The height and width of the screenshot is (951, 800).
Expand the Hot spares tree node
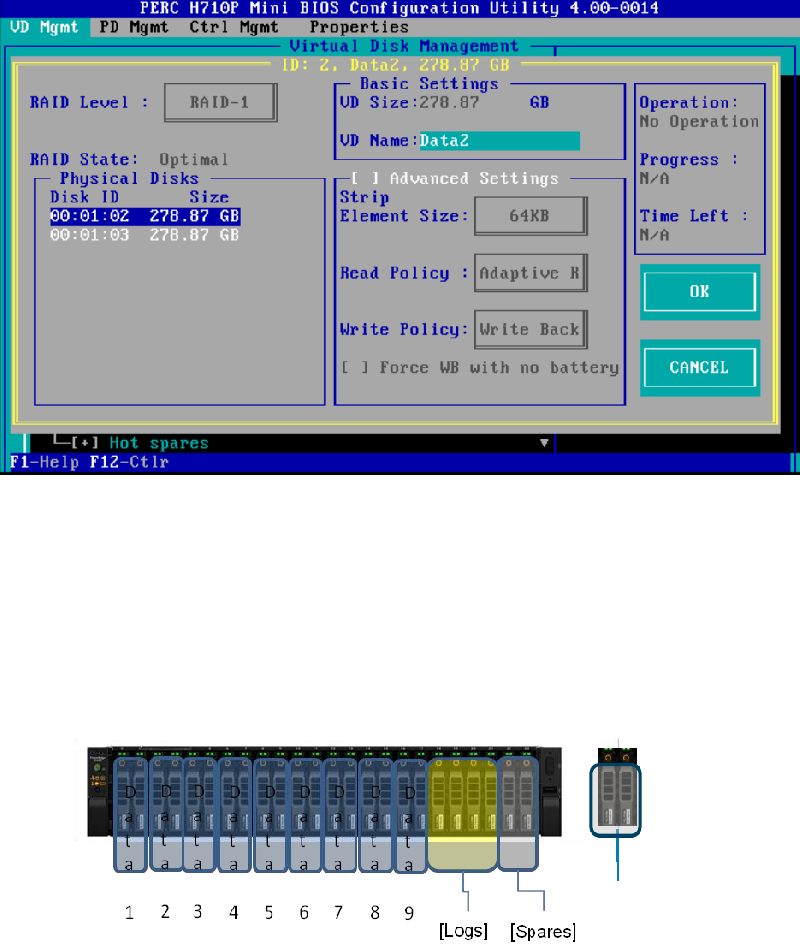pos(85,443)
